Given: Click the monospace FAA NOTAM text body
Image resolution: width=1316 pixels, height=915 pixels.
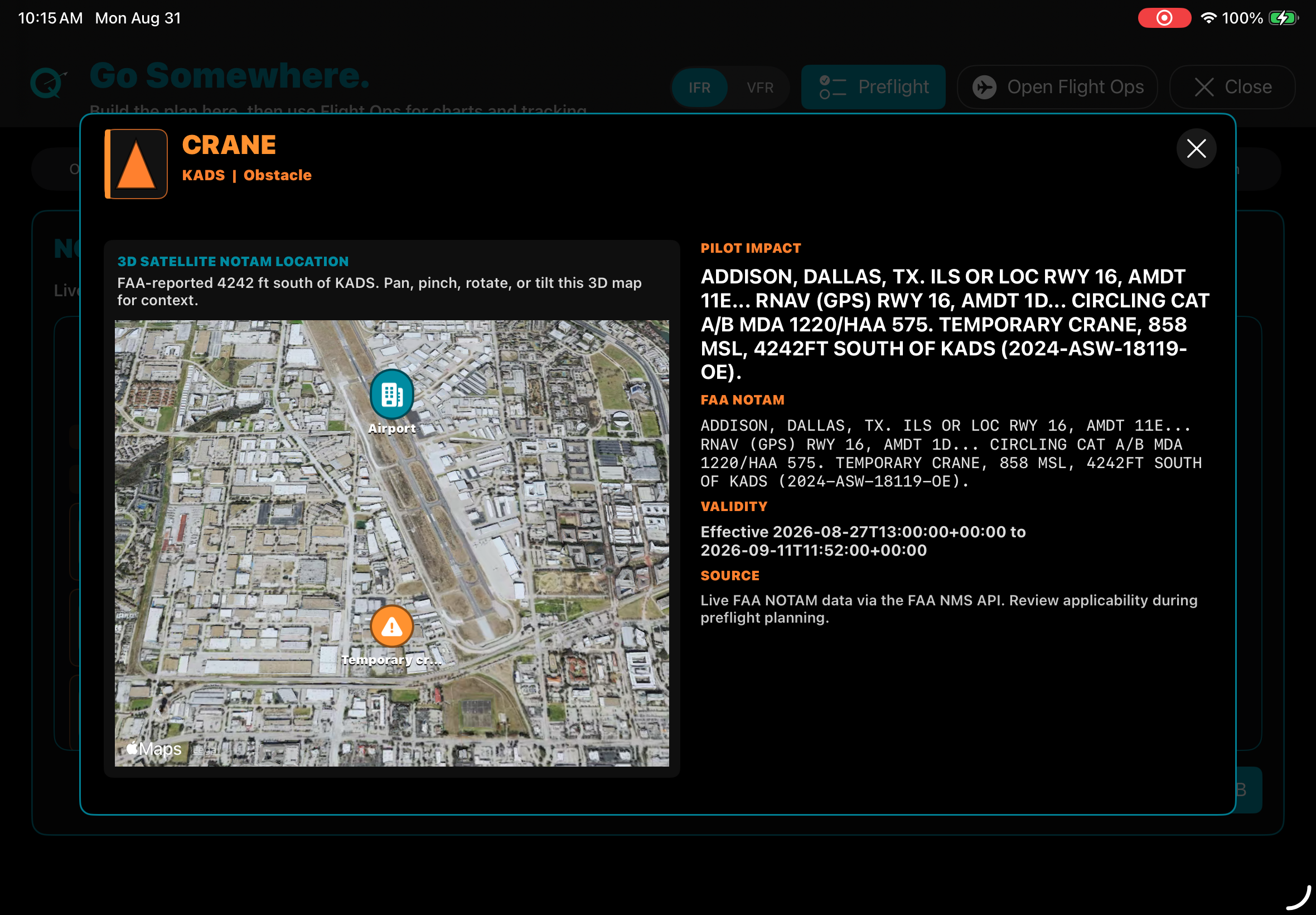Looking at the screenshot, I should pos(951,454).
